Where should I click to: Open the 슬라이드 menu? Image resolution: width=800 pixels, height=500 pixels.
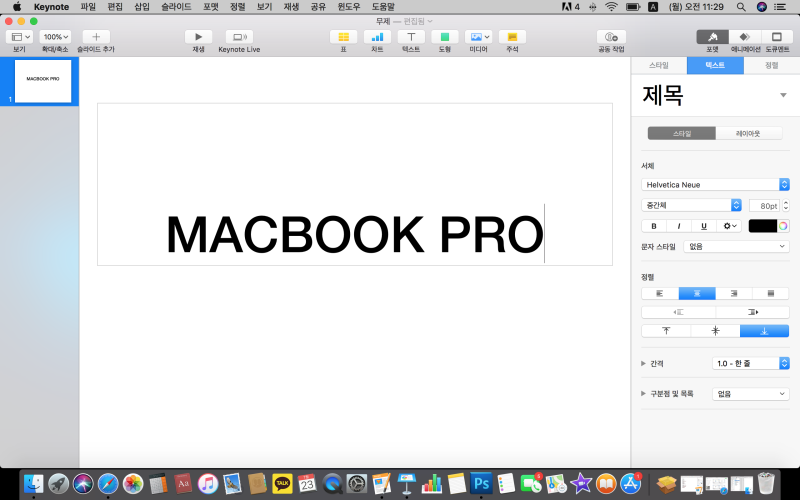(176, 7)
